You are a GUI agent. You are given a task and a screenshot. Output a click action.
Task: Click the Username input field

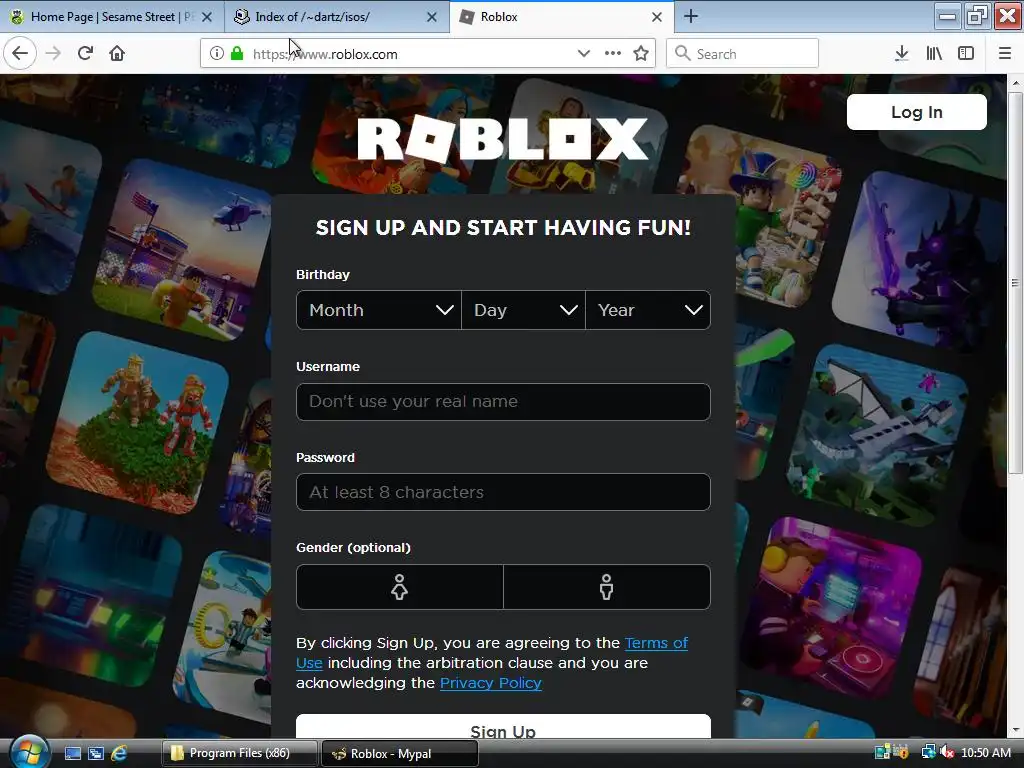point(503,402)
